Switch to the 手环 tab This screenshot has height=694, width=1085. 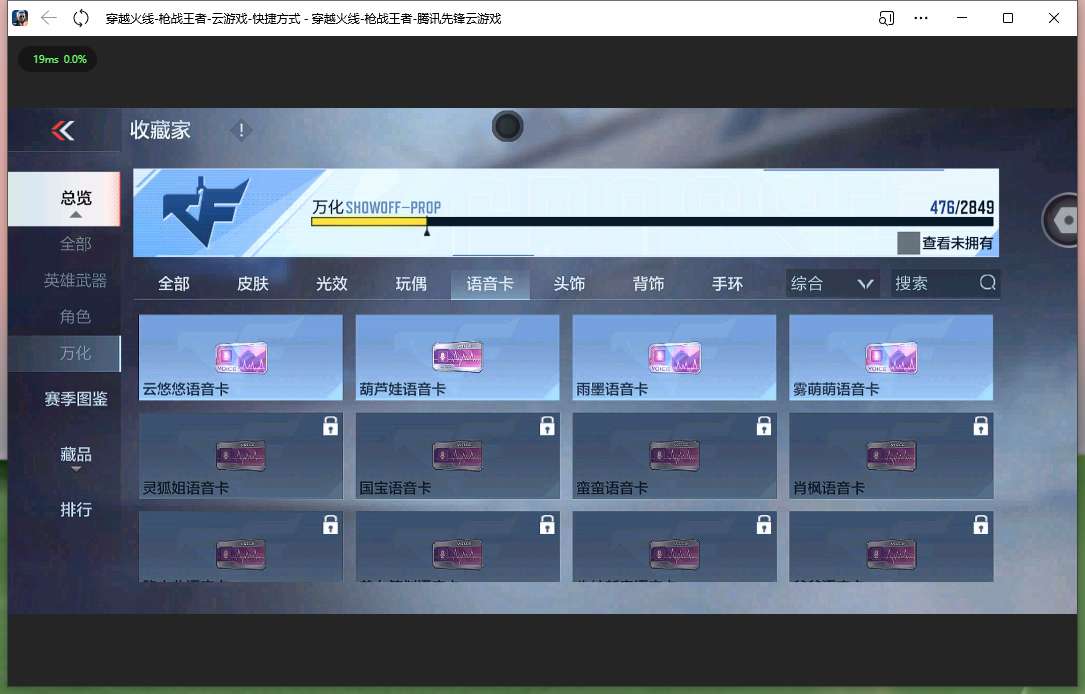tap(727, 284)
